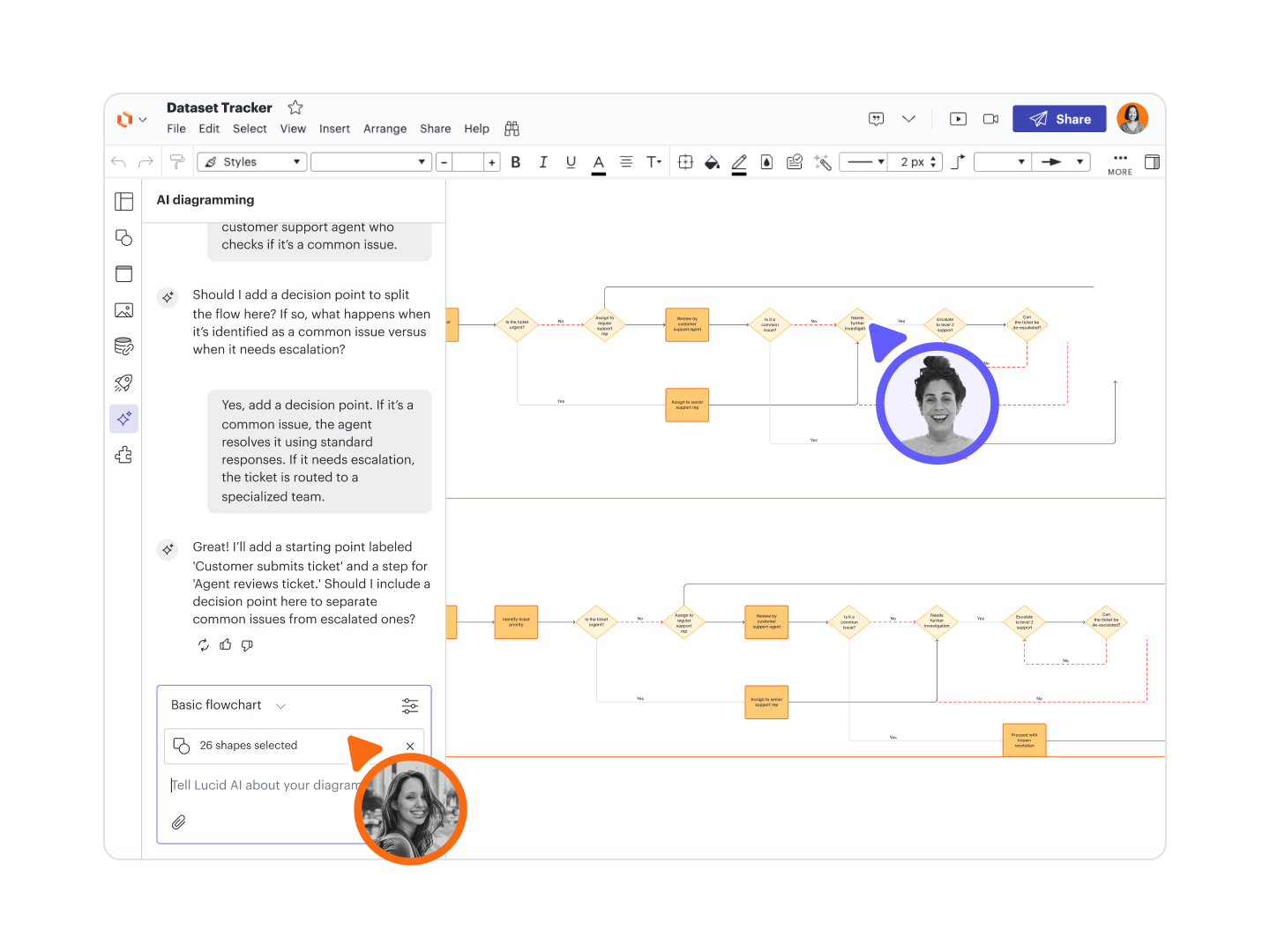This screenshot has width=1270, height=952.
Task: Open the Styles dropdown
Action: pos(251,162)
